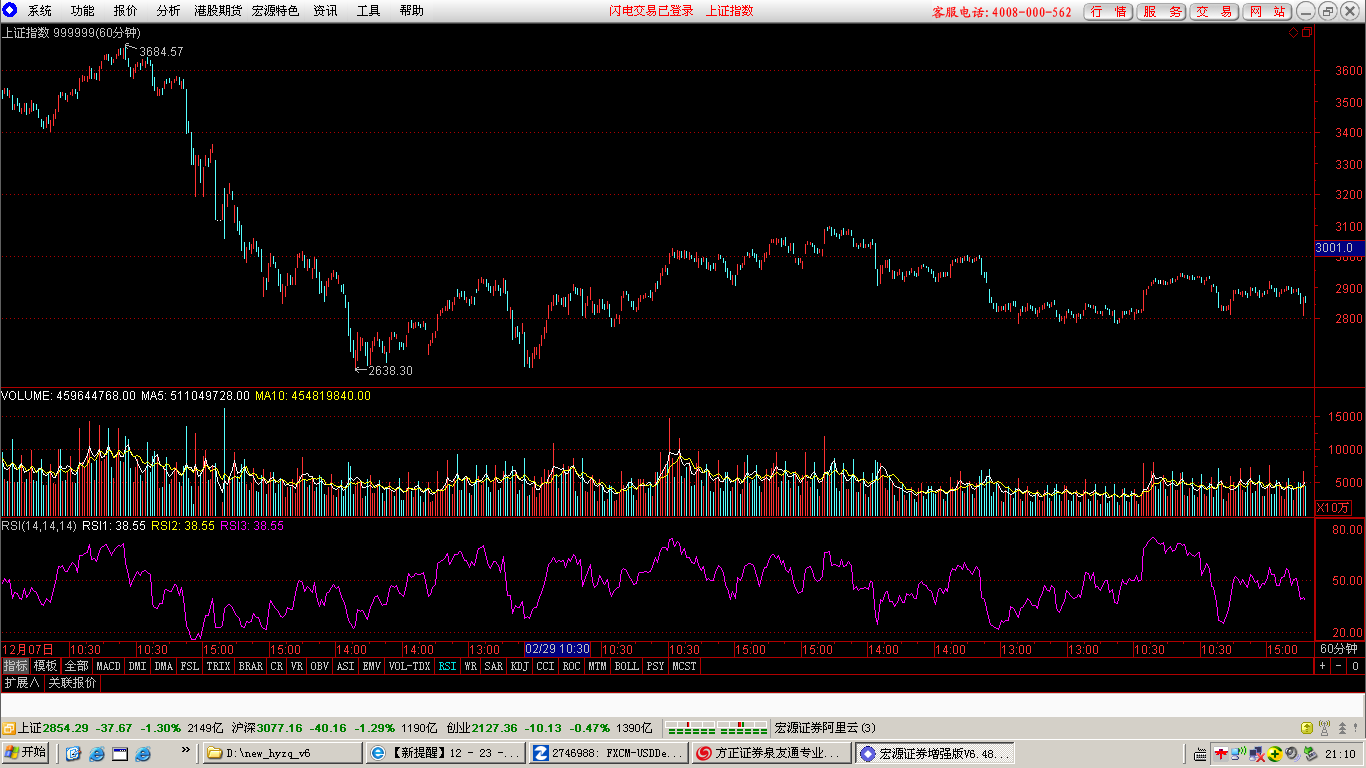Select the 全部 indicator tab
Viewport: 1366px width, 768px height.
click(77, 666)
